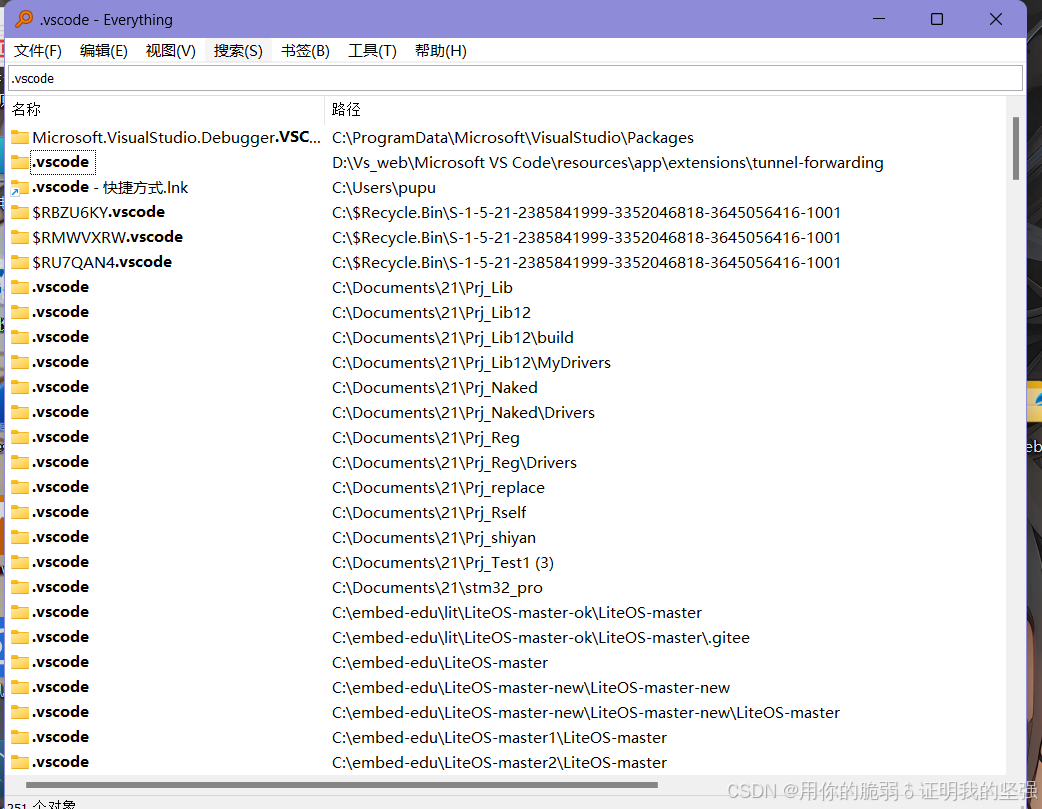Select the $RU7QAN4.vscode name
This screenshot has height=809, width=1042.
point(102,263)
